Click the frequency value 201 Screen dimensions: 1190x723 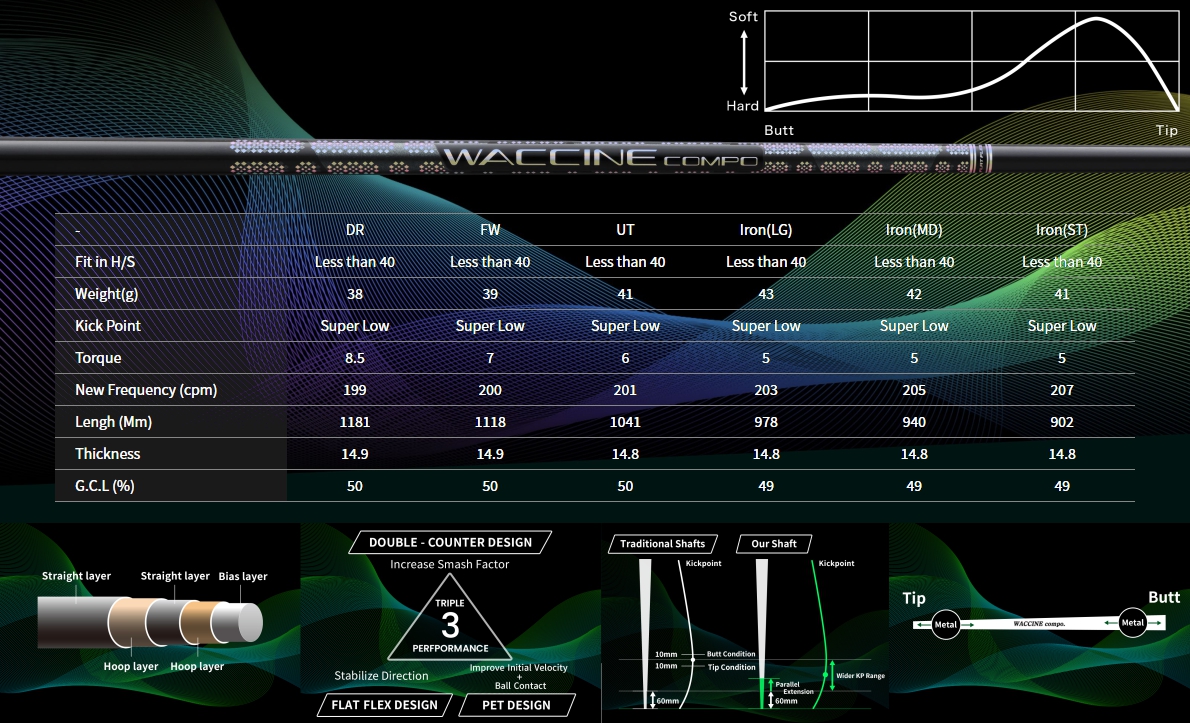tap(625, 390)
